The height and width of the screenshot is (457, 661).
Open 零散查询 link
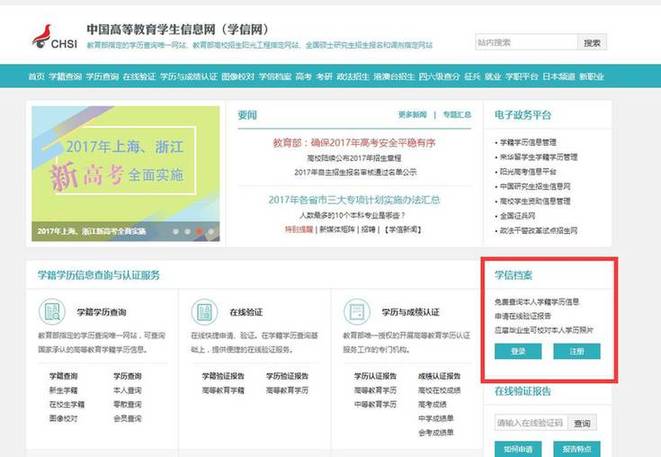[127, 404]
